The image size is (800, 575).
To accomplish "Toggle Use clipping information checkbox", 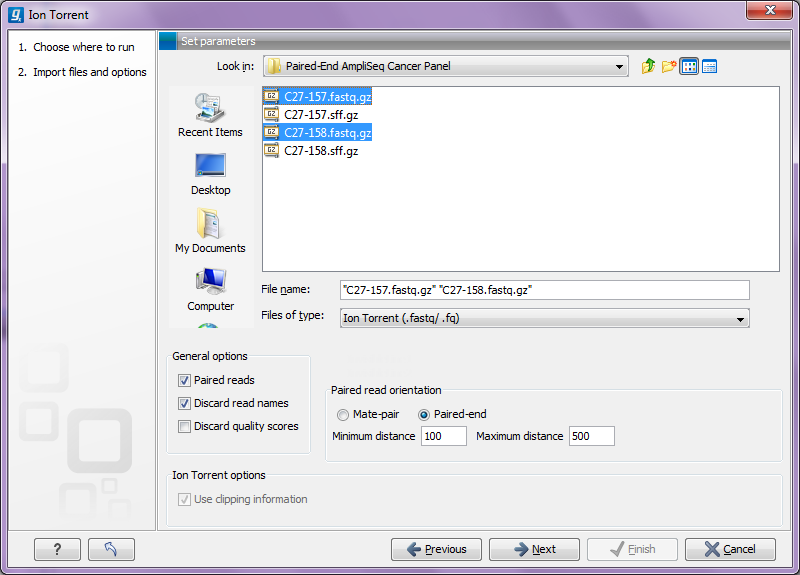I will tap(184, 499).
